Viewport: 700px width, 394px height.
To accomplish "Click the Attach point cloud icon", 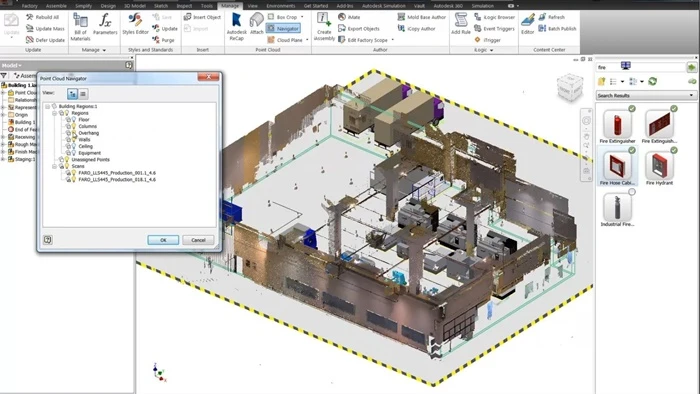I will (x=256, y=24).
